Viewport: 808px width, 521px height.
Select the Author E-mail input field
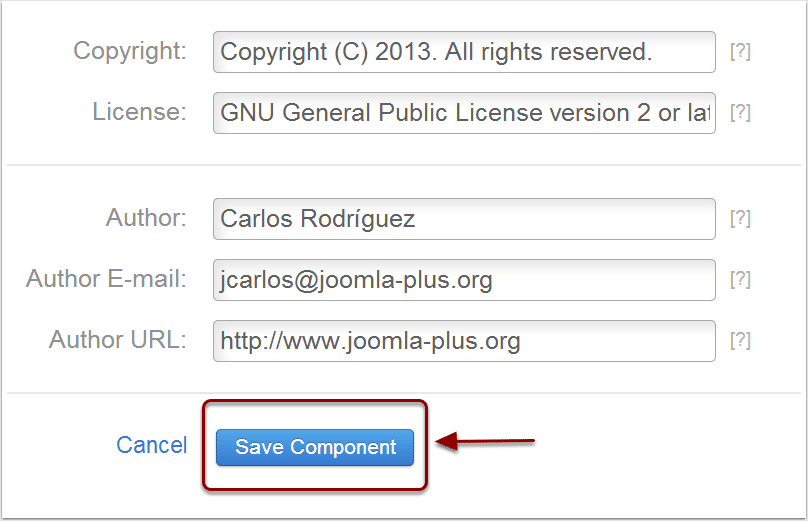pyautogui.click(x=464, y=280)
